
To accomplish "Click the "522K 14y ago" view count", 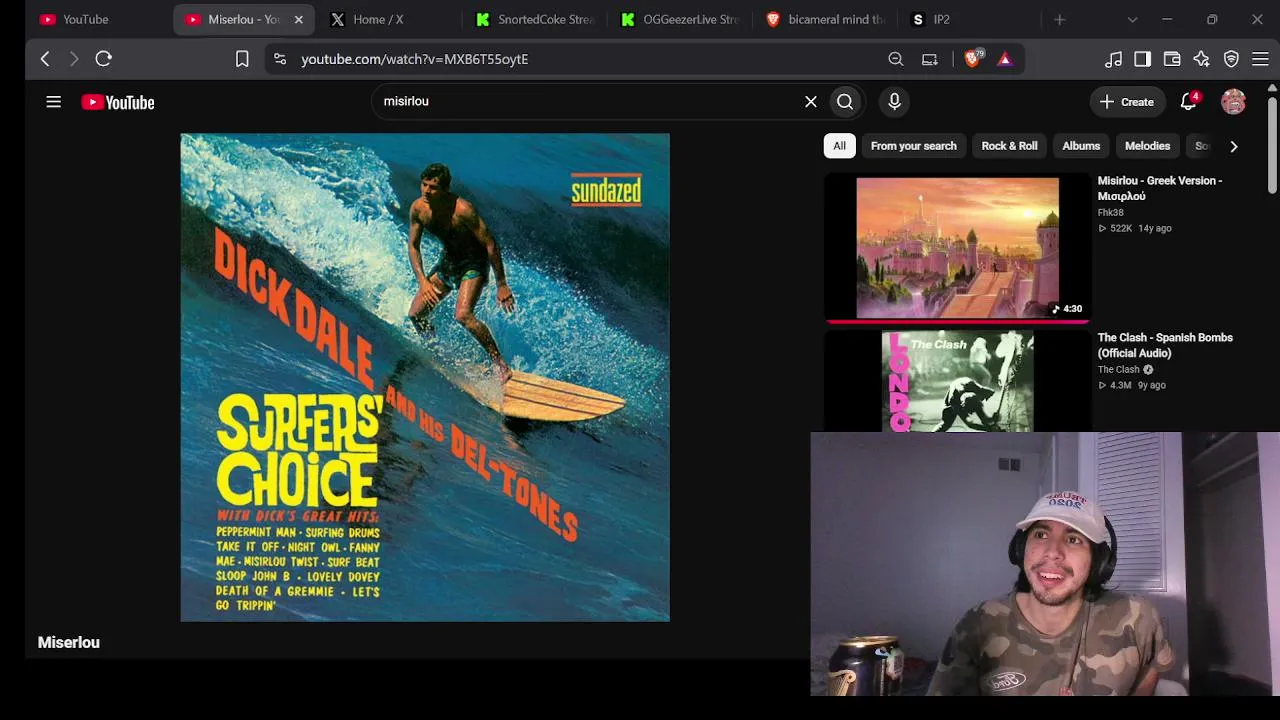I will 1135,228.
